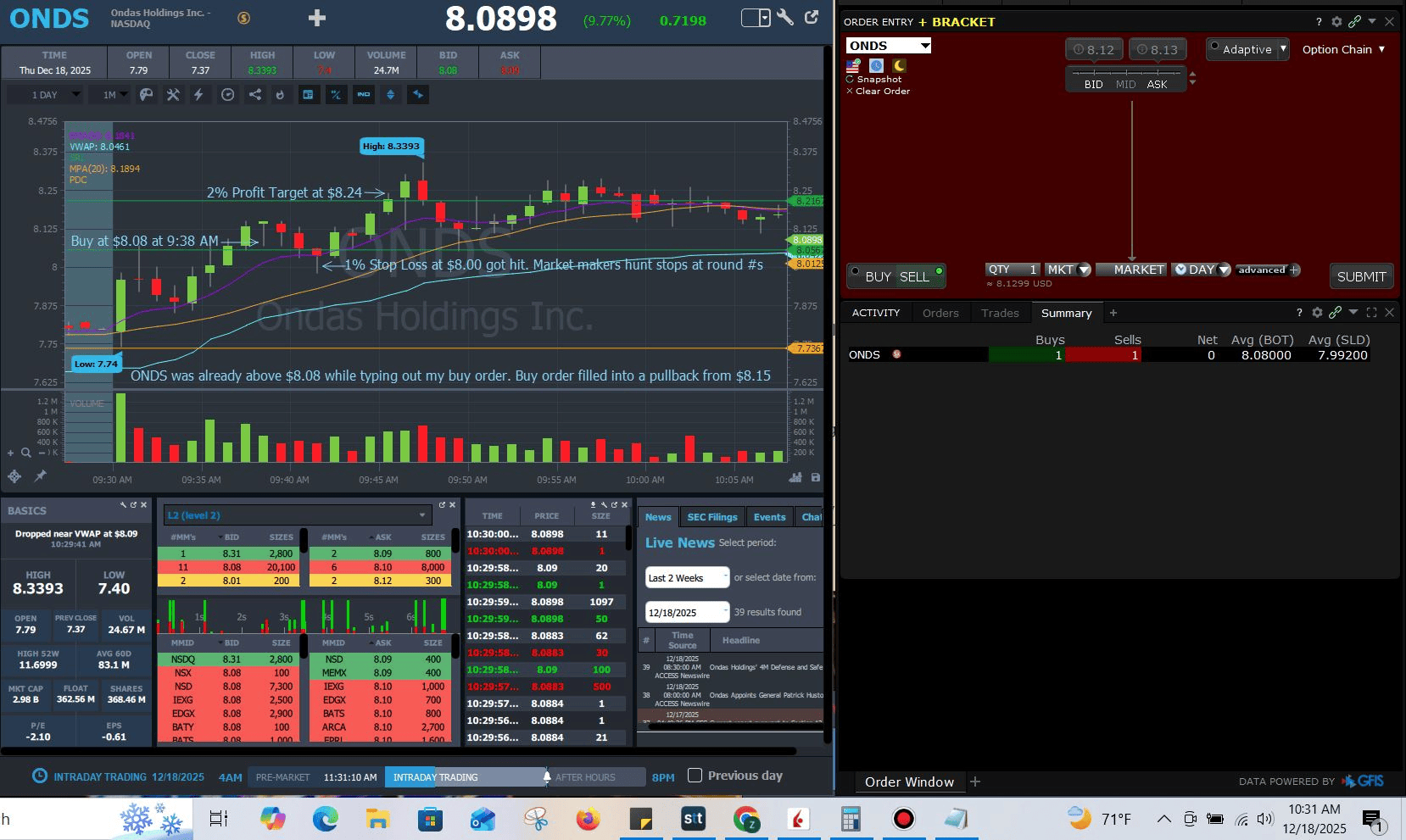This screenshot has height=840, width=1406.
Task: Click the flame icon in chart toolbar
Action: point(280,95)
